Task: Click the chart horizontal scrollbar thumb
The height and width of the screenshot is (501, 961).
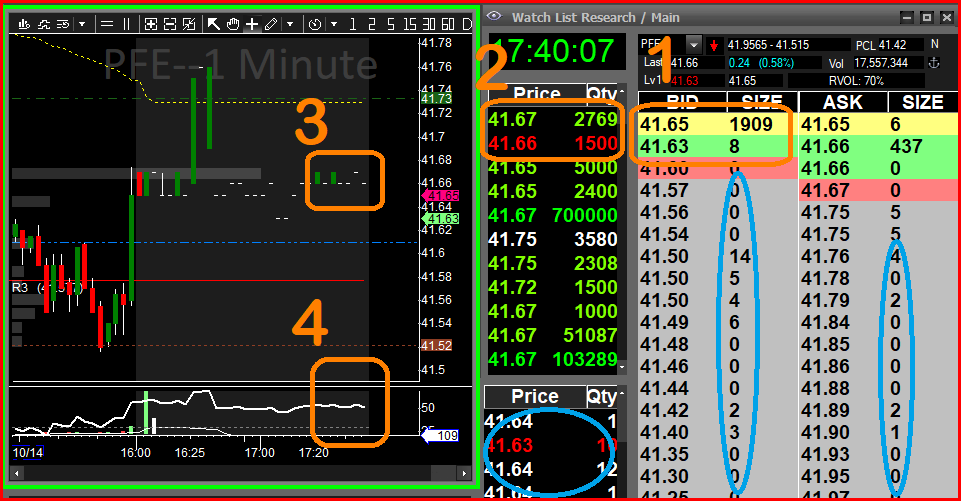Action: [444, 473]
